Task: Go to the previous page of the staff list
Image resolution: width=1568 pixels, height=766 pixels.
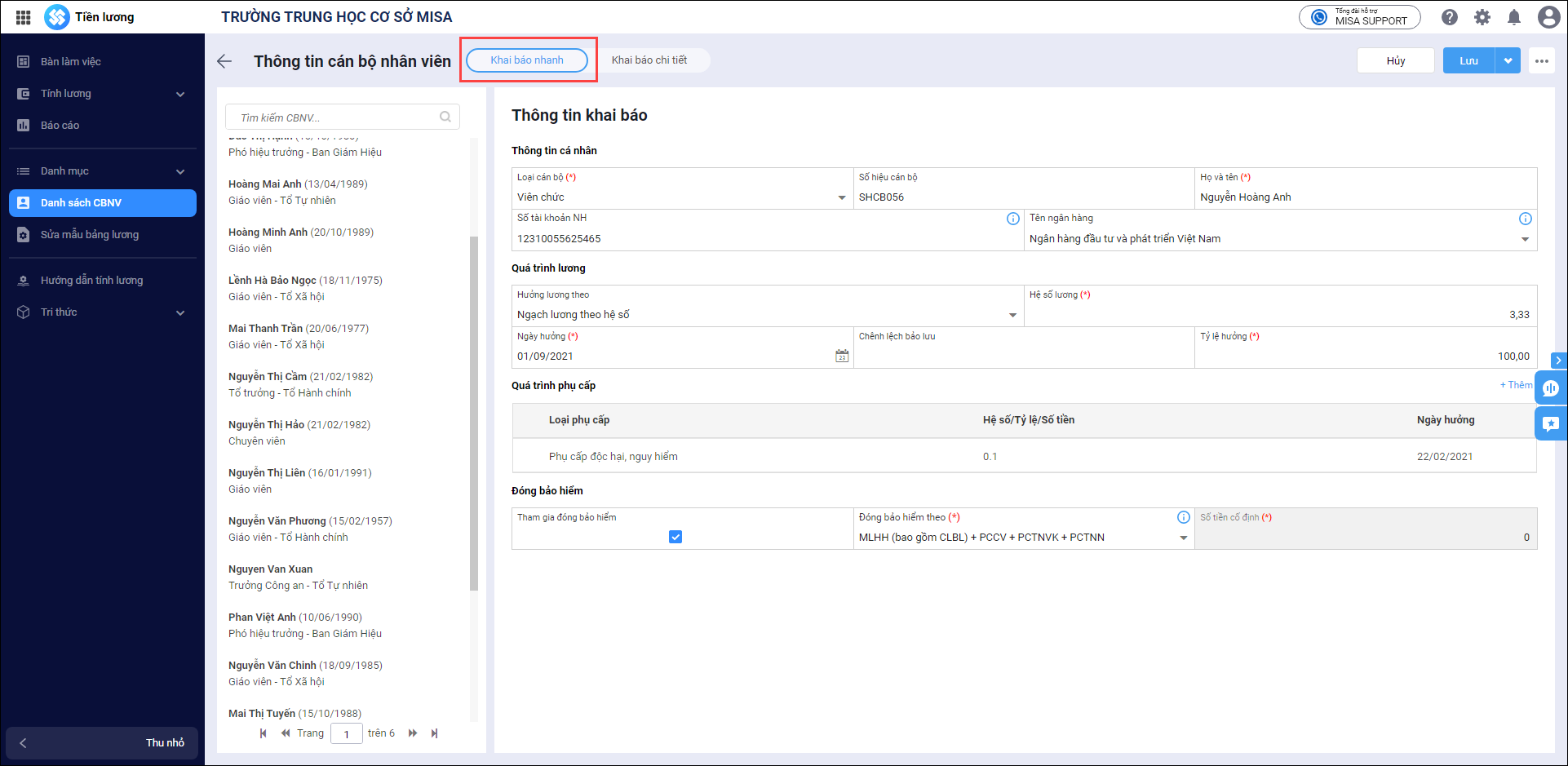Action: (286, 733)
